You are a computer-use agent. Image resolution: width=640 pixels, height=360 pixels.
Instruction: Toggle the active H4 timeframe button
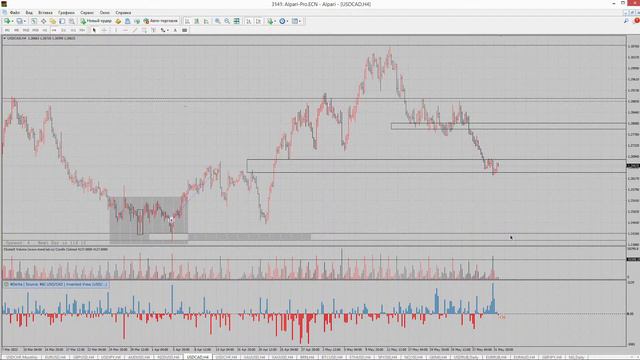(54, 30)
